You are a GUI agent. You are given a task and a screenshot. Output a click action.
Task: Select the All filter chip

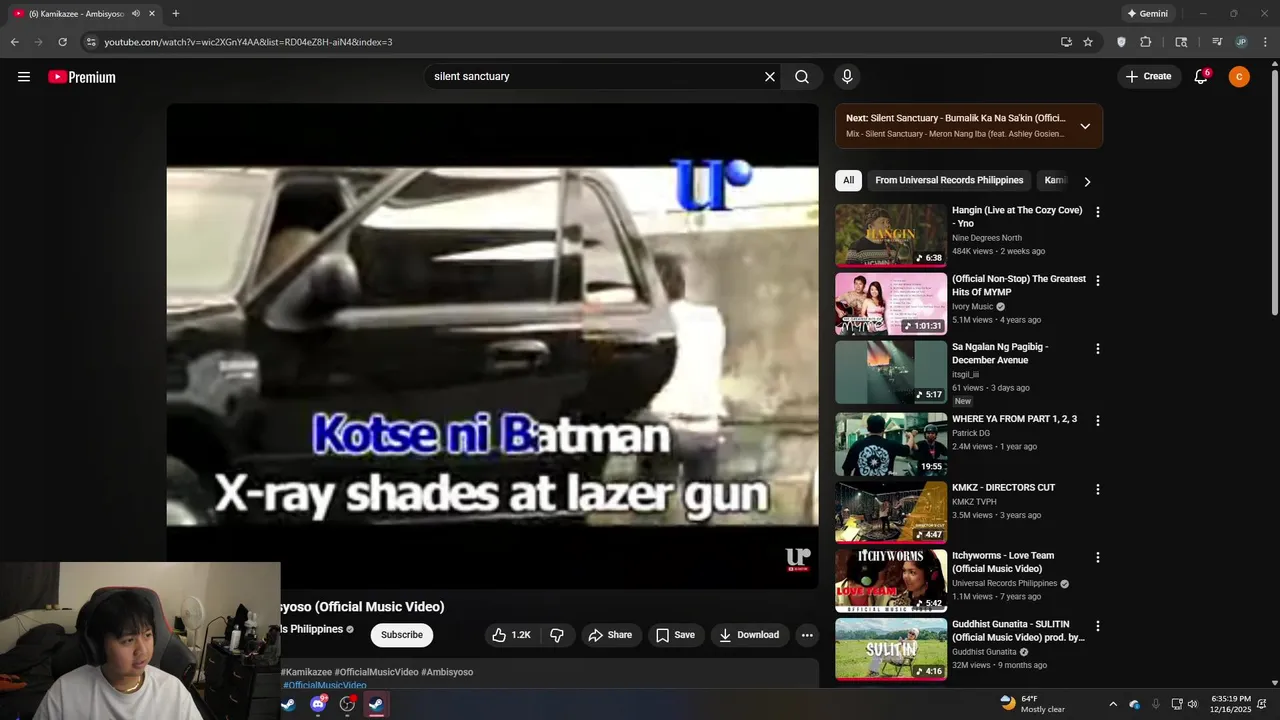point(848,180)
